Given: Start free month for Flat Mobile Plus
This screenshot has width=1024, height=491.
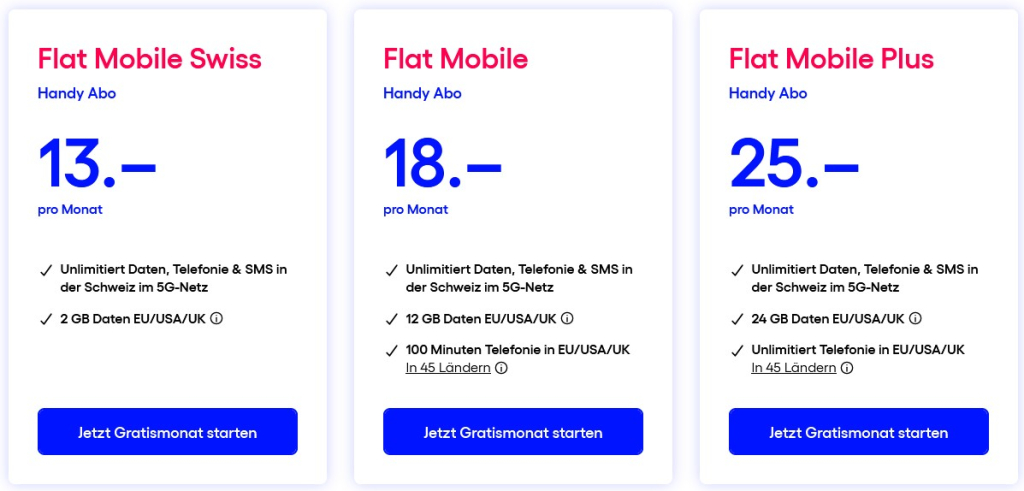Looking at the screenshot, I should click(x=858, y=432).
